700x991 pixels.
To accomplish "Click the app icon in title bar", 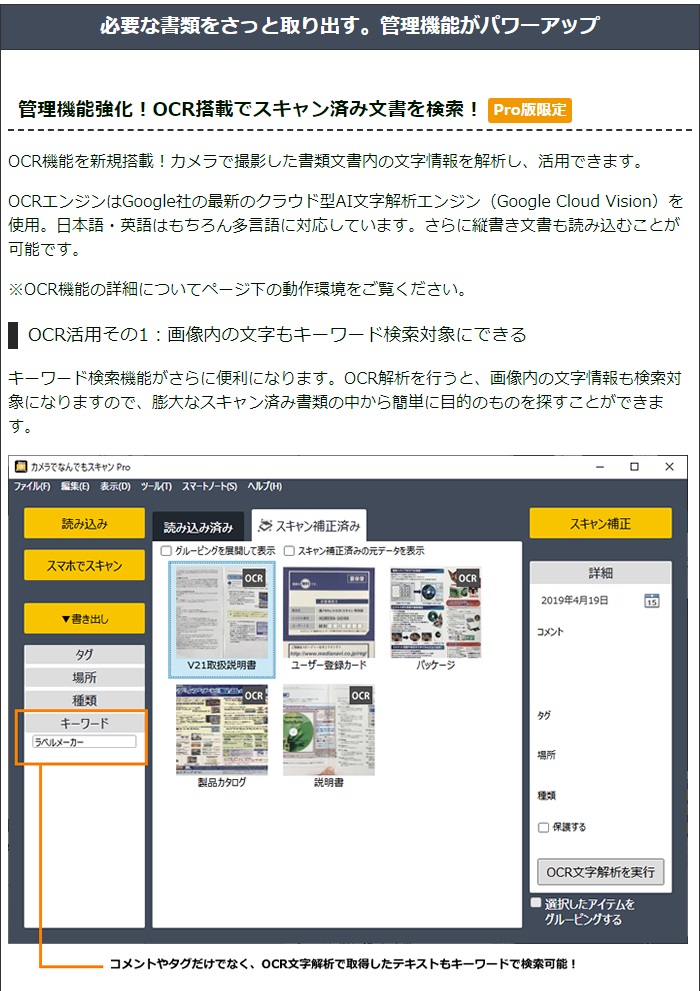I will 21,466.
